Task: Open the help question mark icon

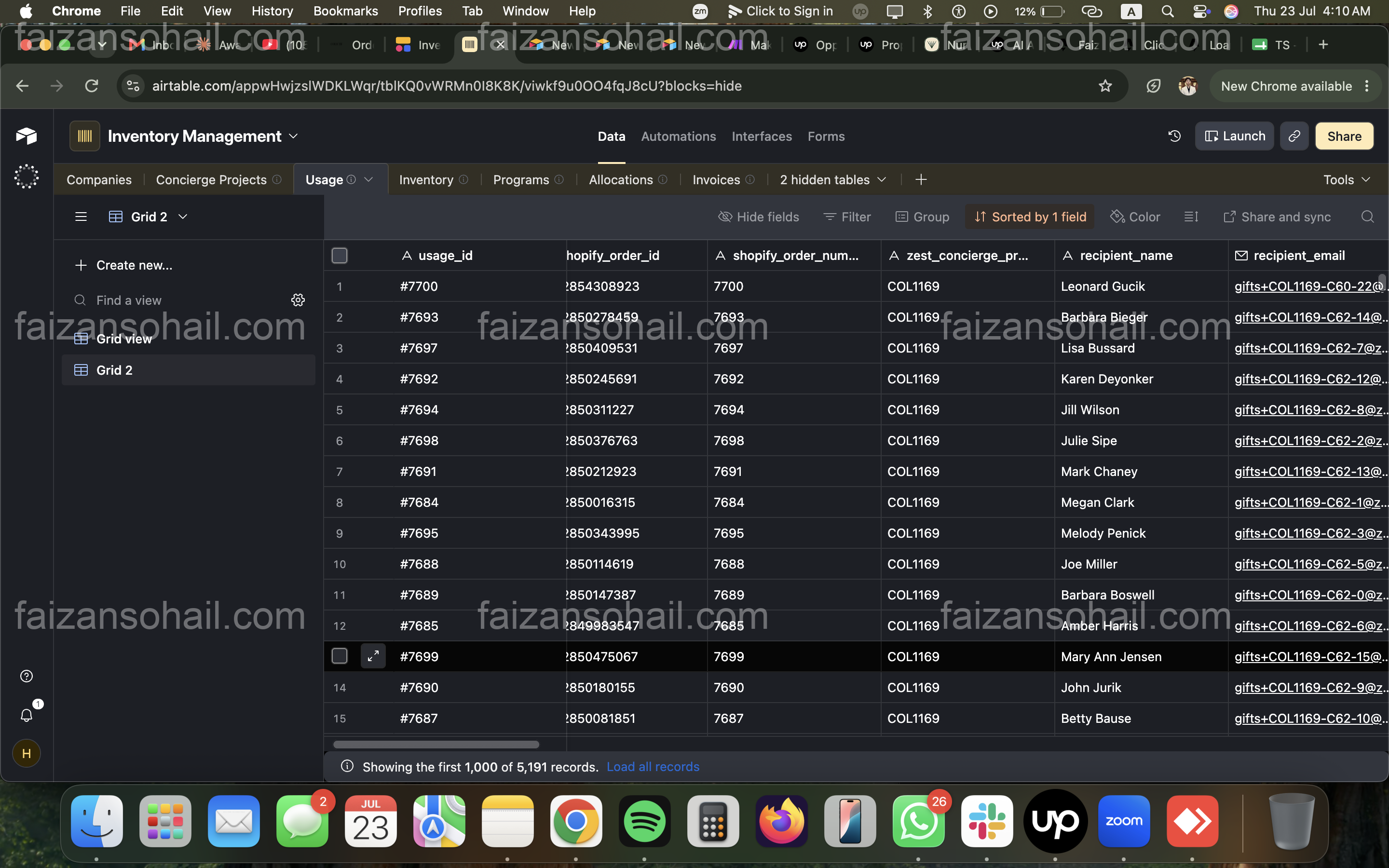Action: pyautogui.click(x=27, y=676)
